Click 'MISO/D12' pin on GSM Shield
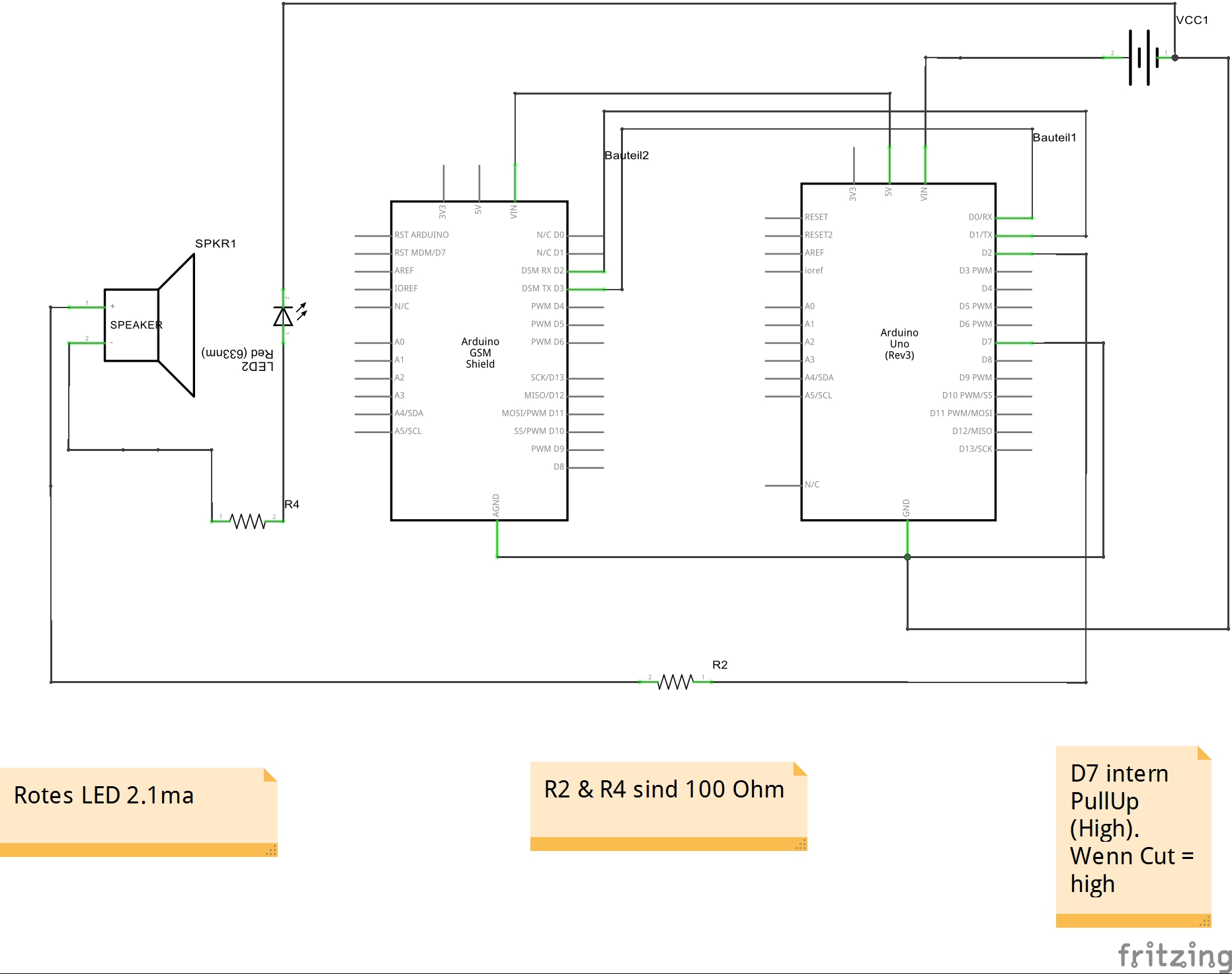 tap(544, 395)
